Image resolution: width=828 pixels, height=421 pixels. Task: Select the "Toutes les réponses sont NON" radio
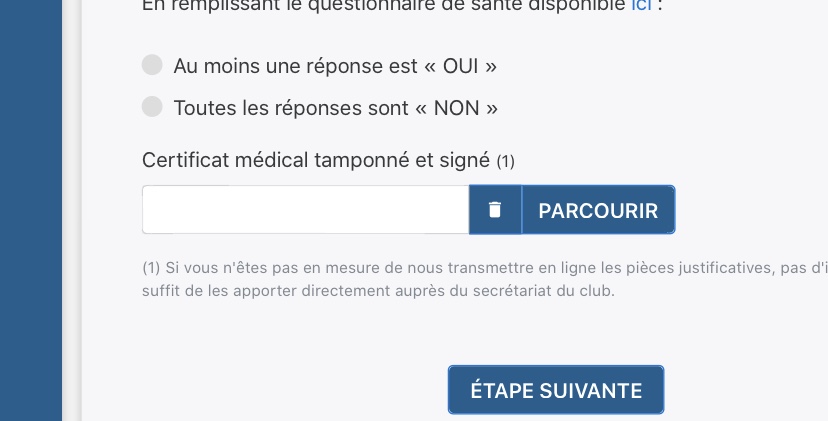point(152,107)
